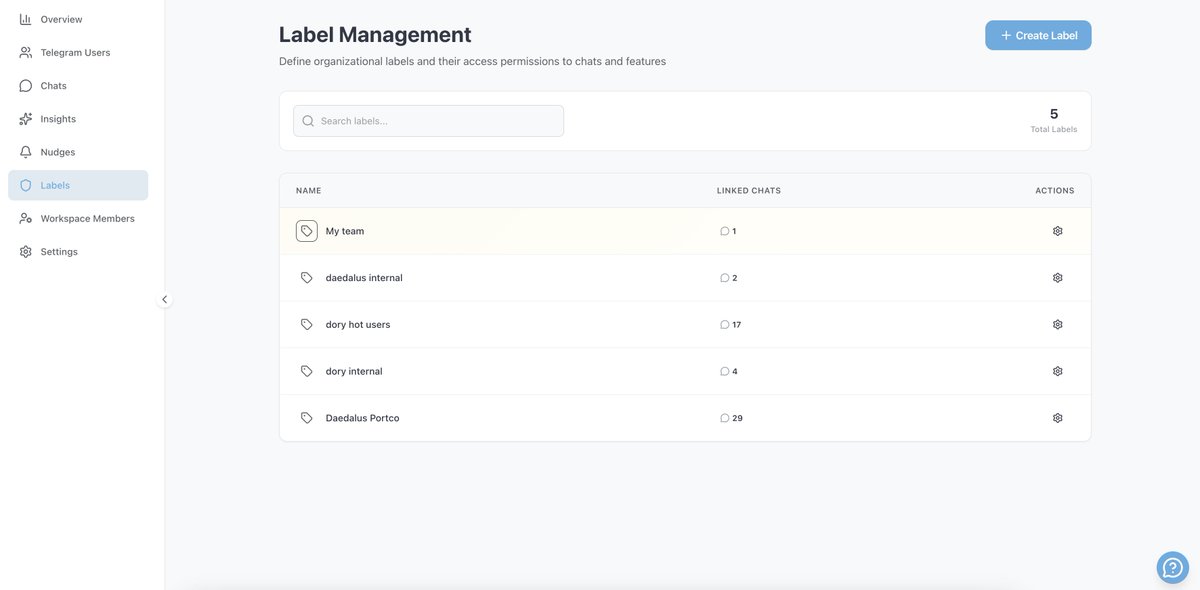Select the Daedalus Portco label name
The height and width of the screenshot is (590, 1200).
coord(363,418)
